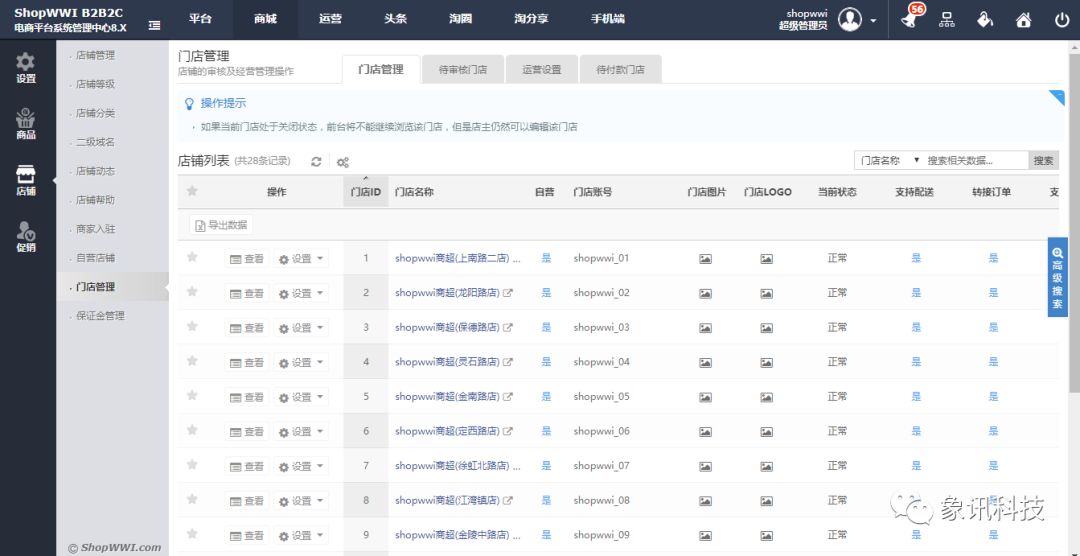Open 商家入驻 in side menu
Viewport: 1080px width, 556px height.
coord(96,229)
